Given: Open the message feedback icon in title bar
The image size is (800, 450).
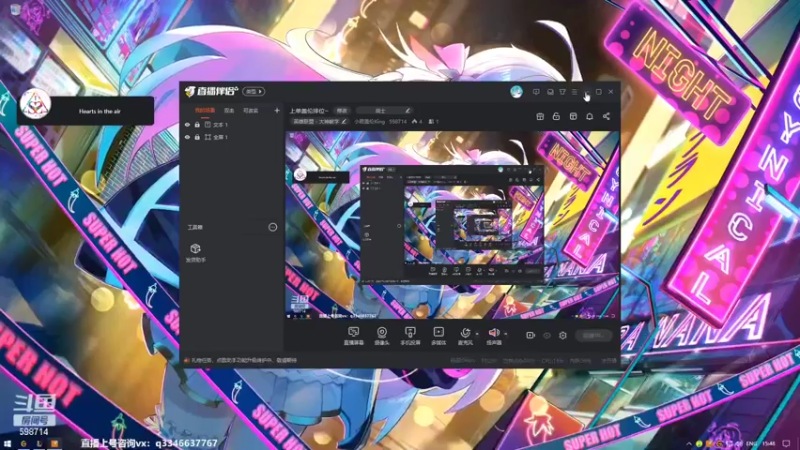Looking at the screenshot, I should (536, 92).
